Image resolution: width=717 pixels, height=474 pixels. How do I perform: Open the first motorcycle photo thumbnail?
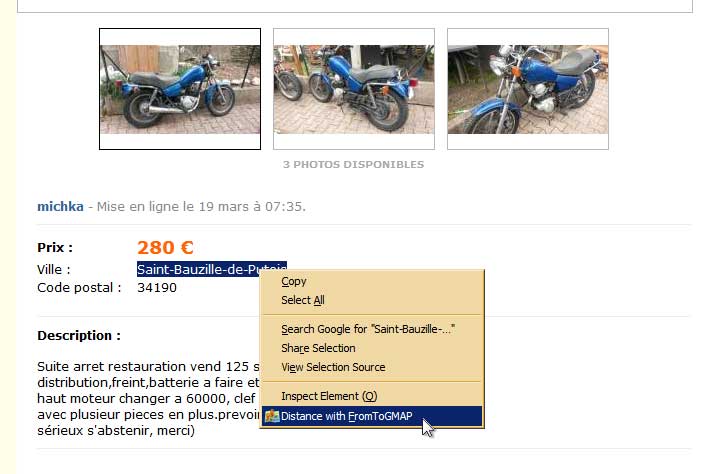(180, 89)
